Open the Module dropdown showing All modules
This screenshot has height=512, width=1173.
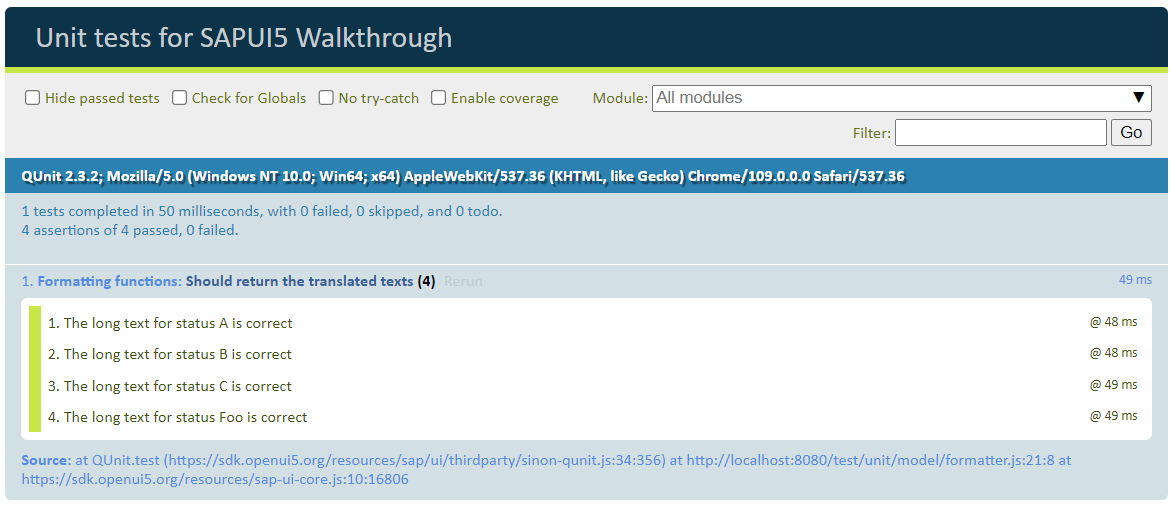click(x=901, y=98)
